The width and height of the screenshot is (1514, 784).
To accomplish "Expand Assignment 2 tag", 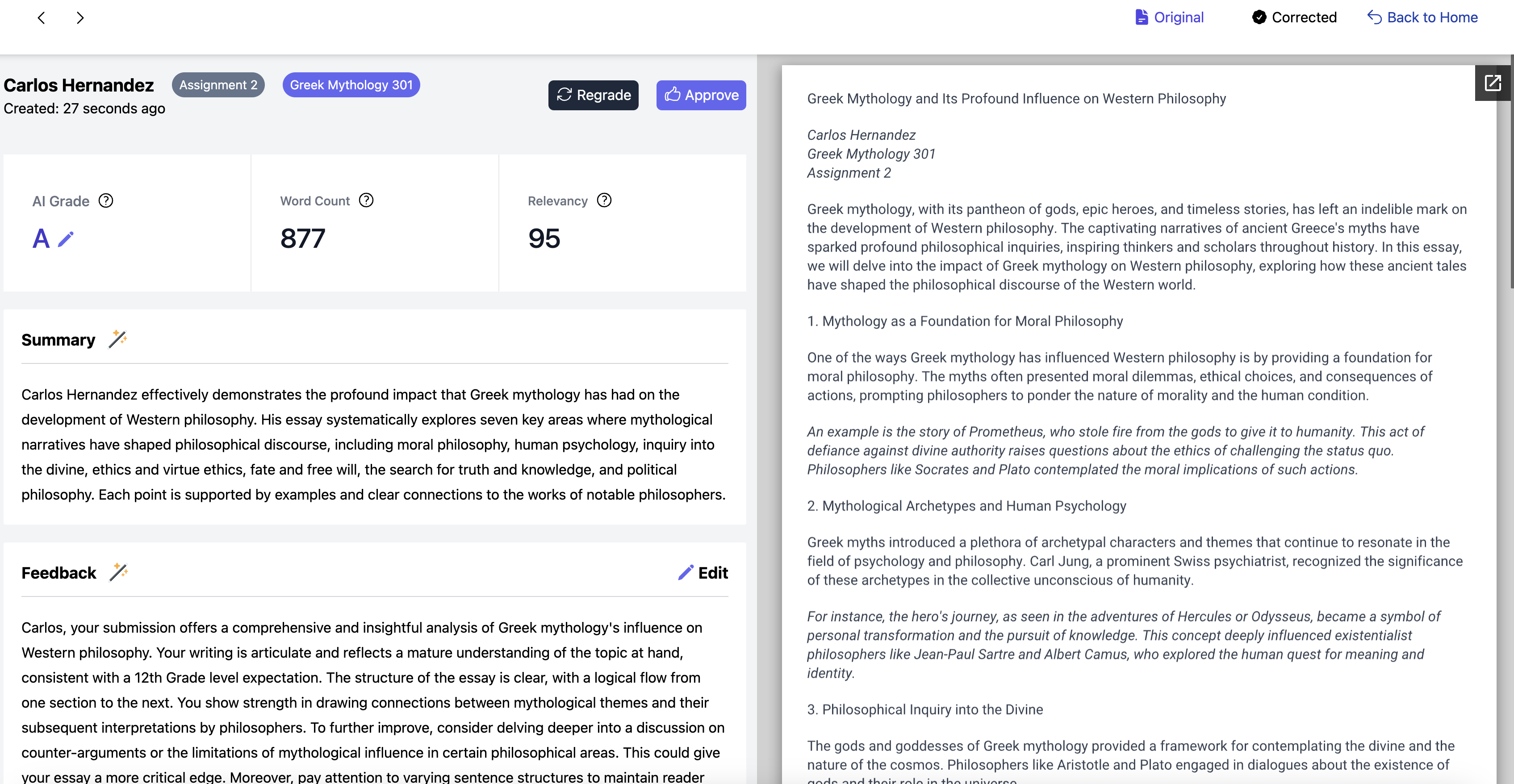I will tap(217, 85).
